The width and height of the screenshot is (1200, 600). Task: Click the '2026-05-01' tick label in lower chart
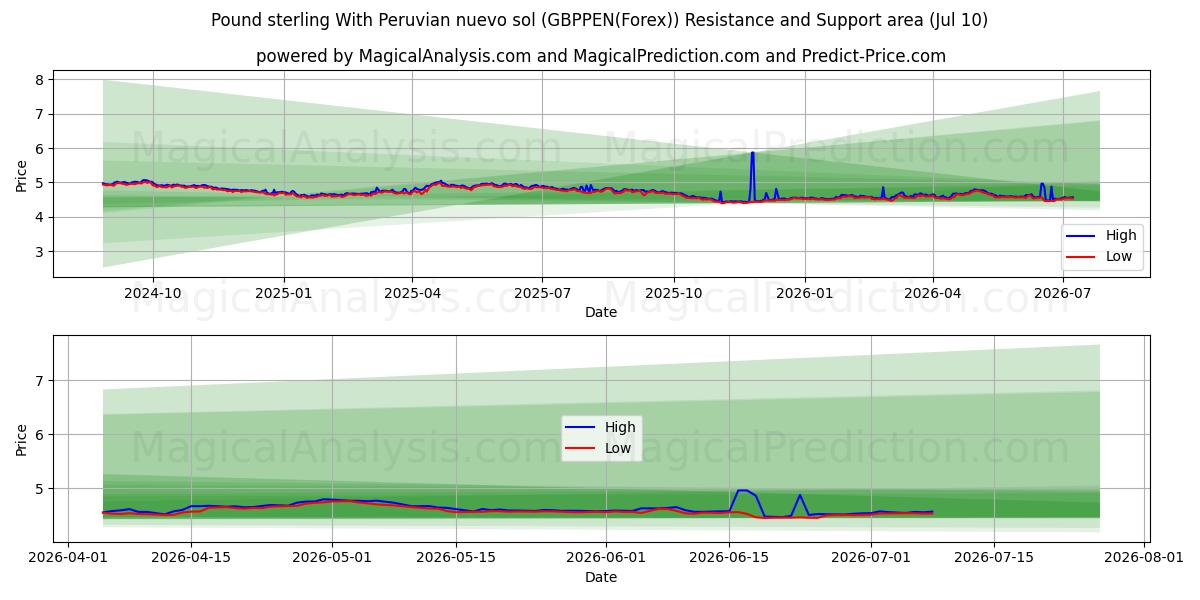332,557
